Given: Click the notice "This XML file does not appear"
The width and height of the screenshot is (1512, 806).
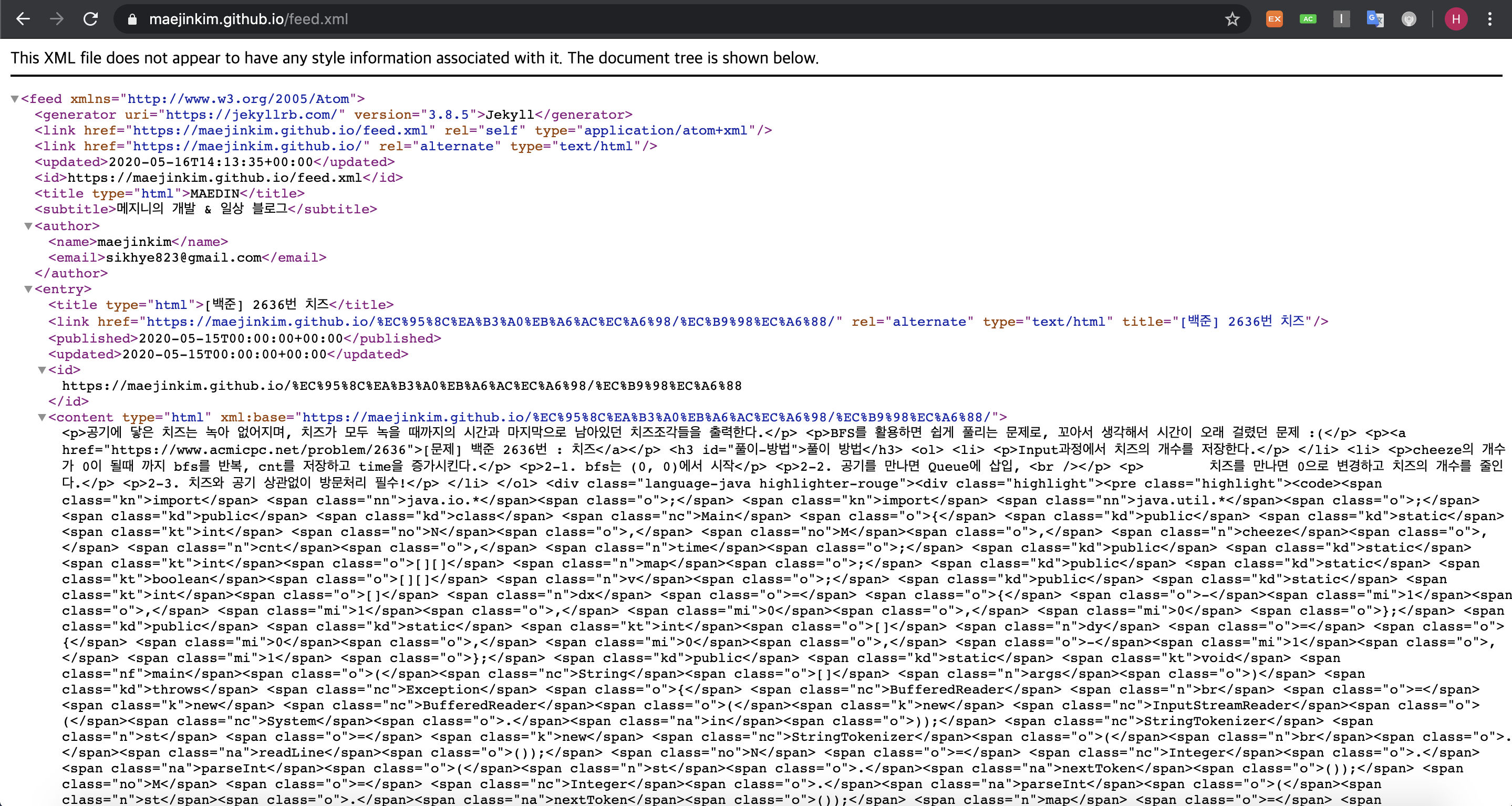Looking at the screenshot, I should [x=415, y=58].
